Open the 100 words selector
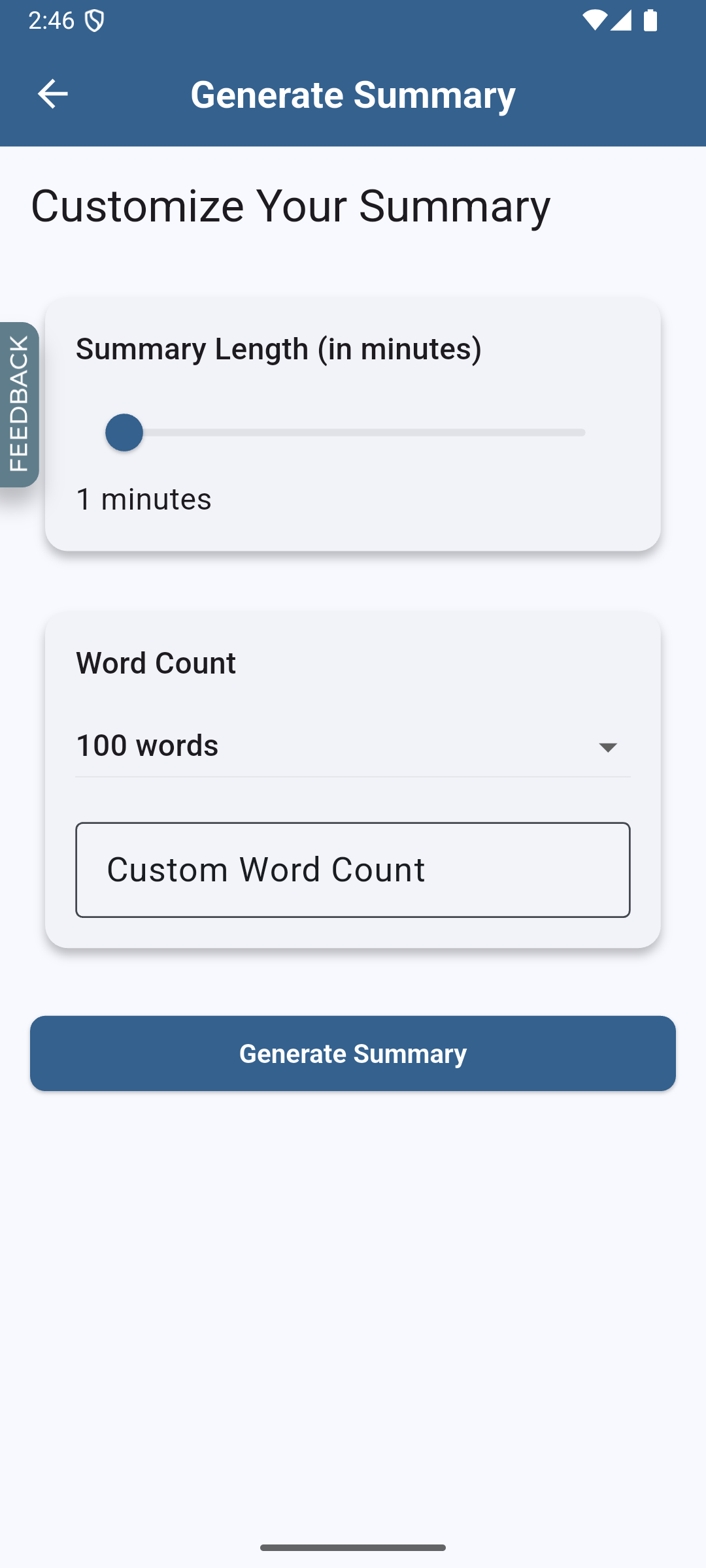 353,746
